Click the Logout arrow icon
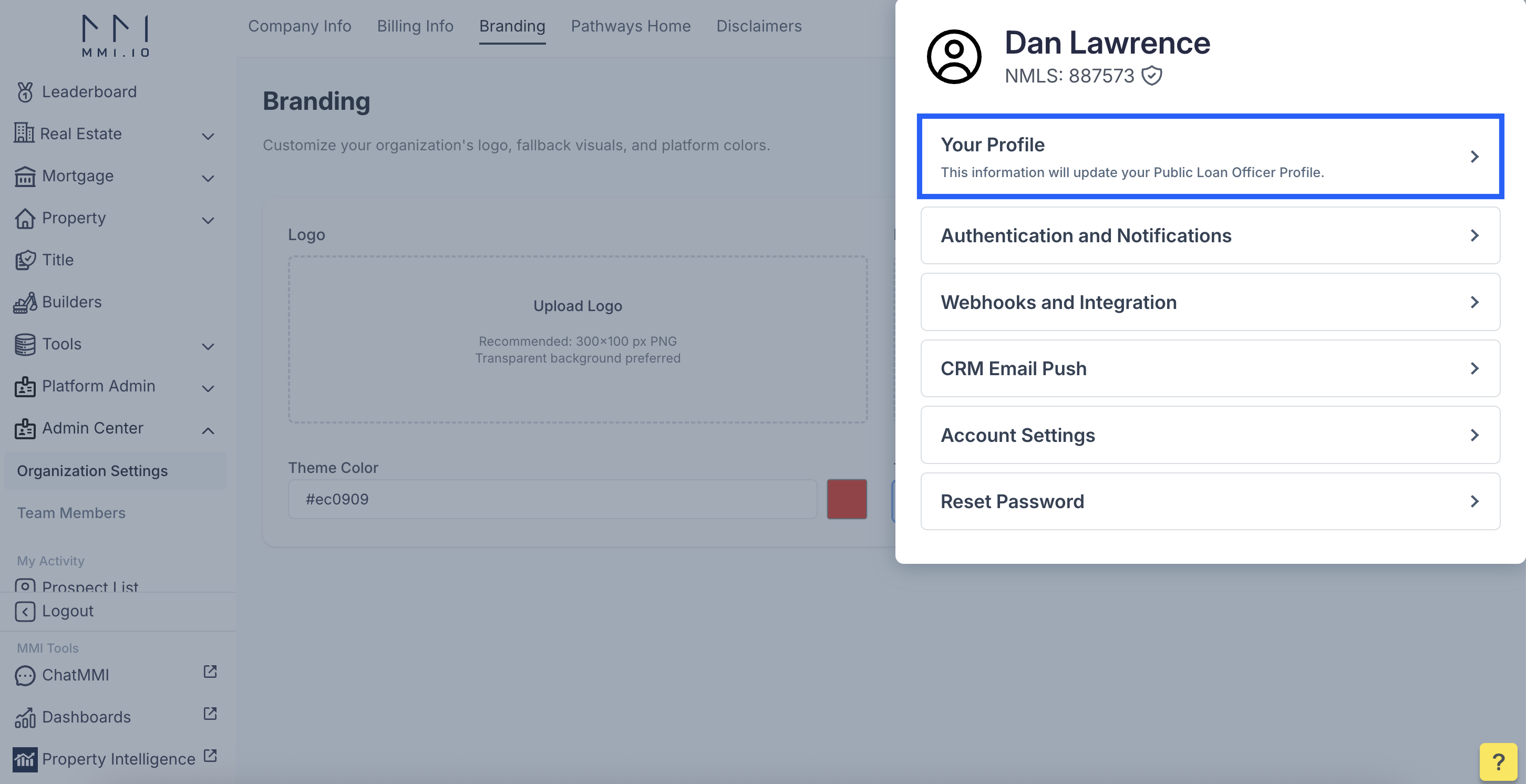 pyautogui.click(x=25, y=612)
